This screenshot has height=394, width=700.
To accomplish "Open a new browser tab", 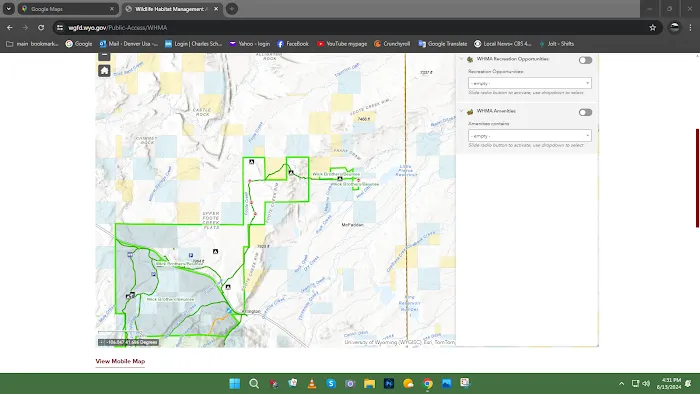I will coord(232,9).
